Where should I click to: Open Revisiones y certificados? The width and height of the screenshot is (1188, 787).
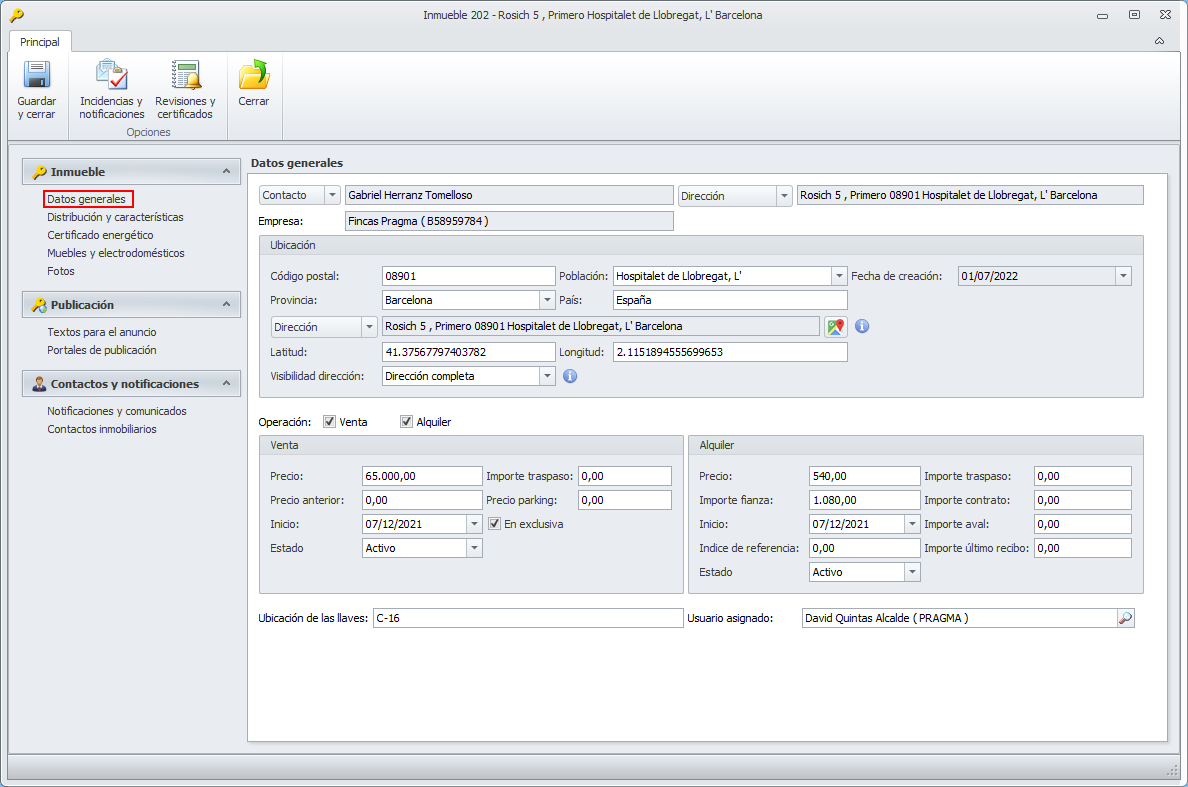point(185,76)
